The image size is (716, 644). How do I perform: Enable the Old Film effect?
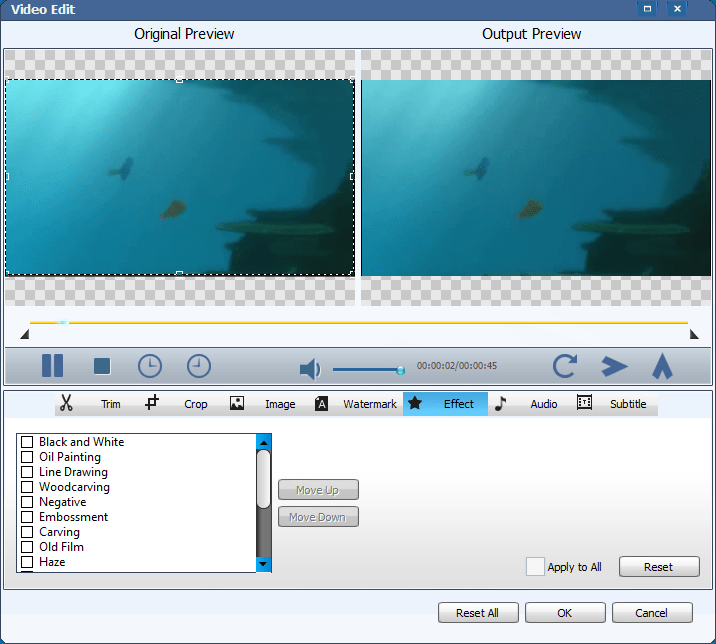pos(27,547)
